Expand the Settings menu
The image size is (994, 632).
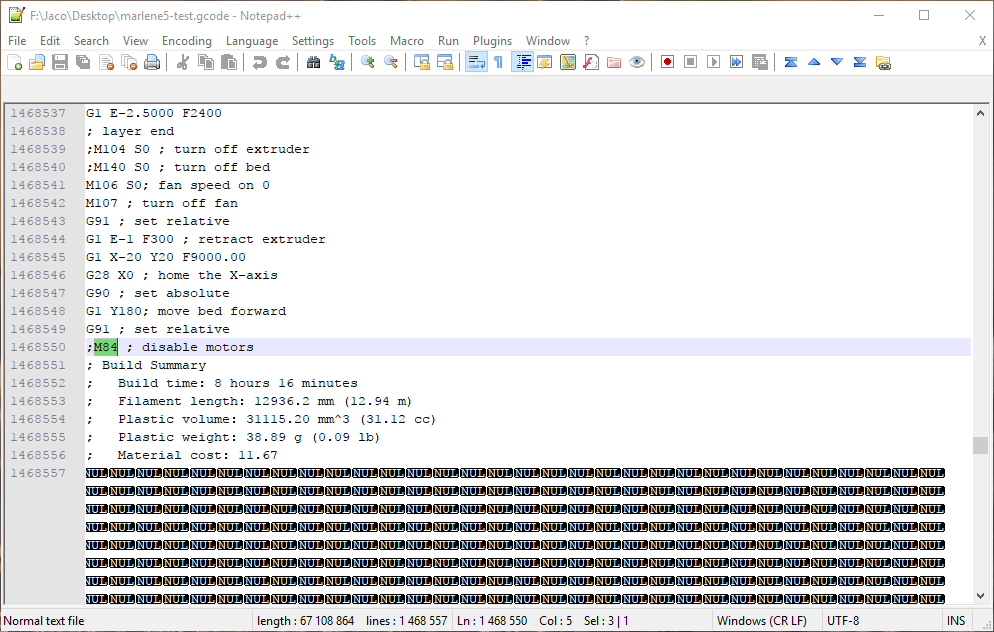(x=313, y=41)
